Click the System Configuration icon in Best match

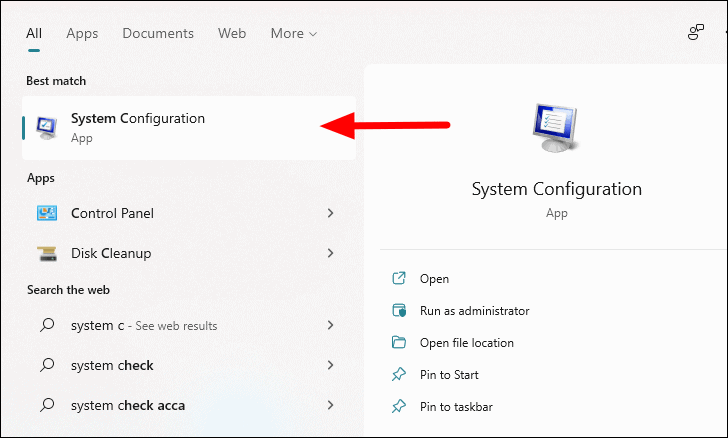46,128
